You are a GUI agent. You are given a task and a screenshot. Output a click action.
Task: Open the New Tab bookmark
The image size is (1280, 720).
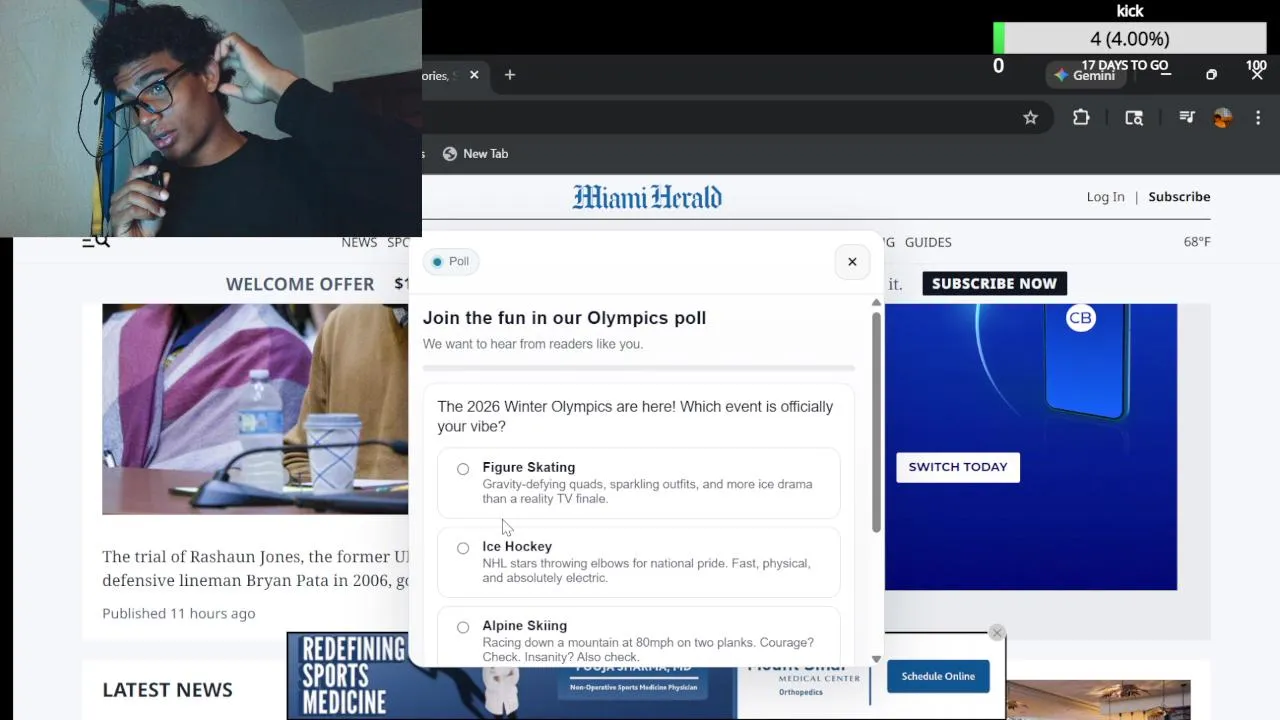[x=476, y=153]
